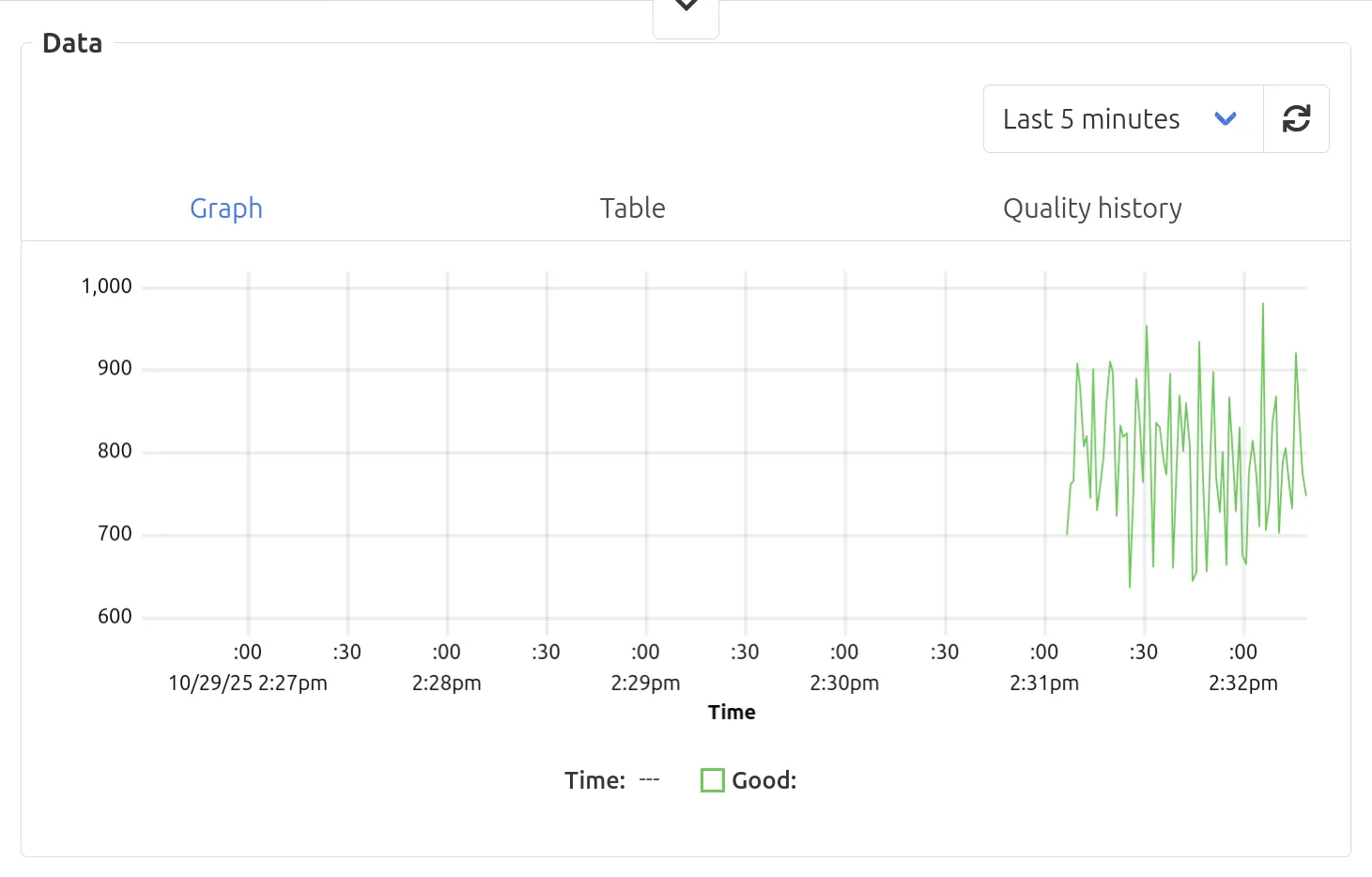Viewport: 1372px width, 877px height.
Task: Switch to the Graph tab
Action: click(x=226, y=208)
